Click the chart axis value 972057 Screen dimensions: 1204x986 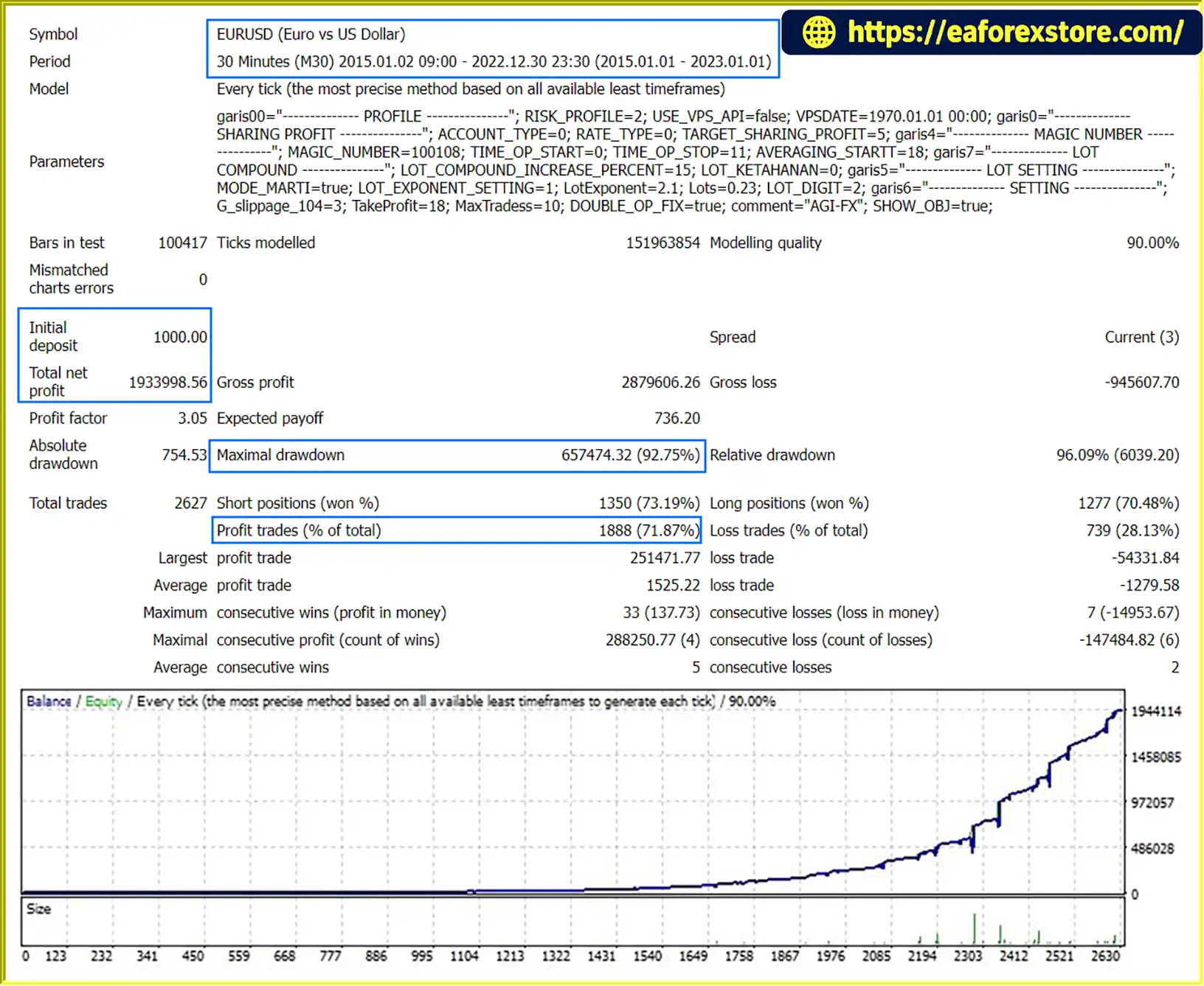click(x=1152, y=802)
